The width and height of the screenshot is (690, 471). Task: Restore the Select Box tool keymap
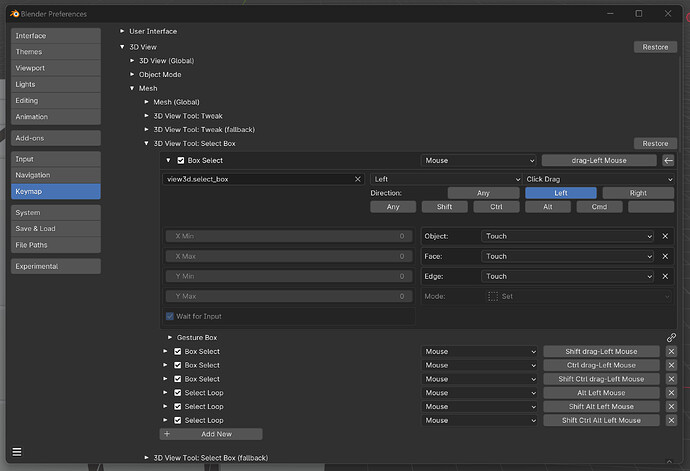655,144
